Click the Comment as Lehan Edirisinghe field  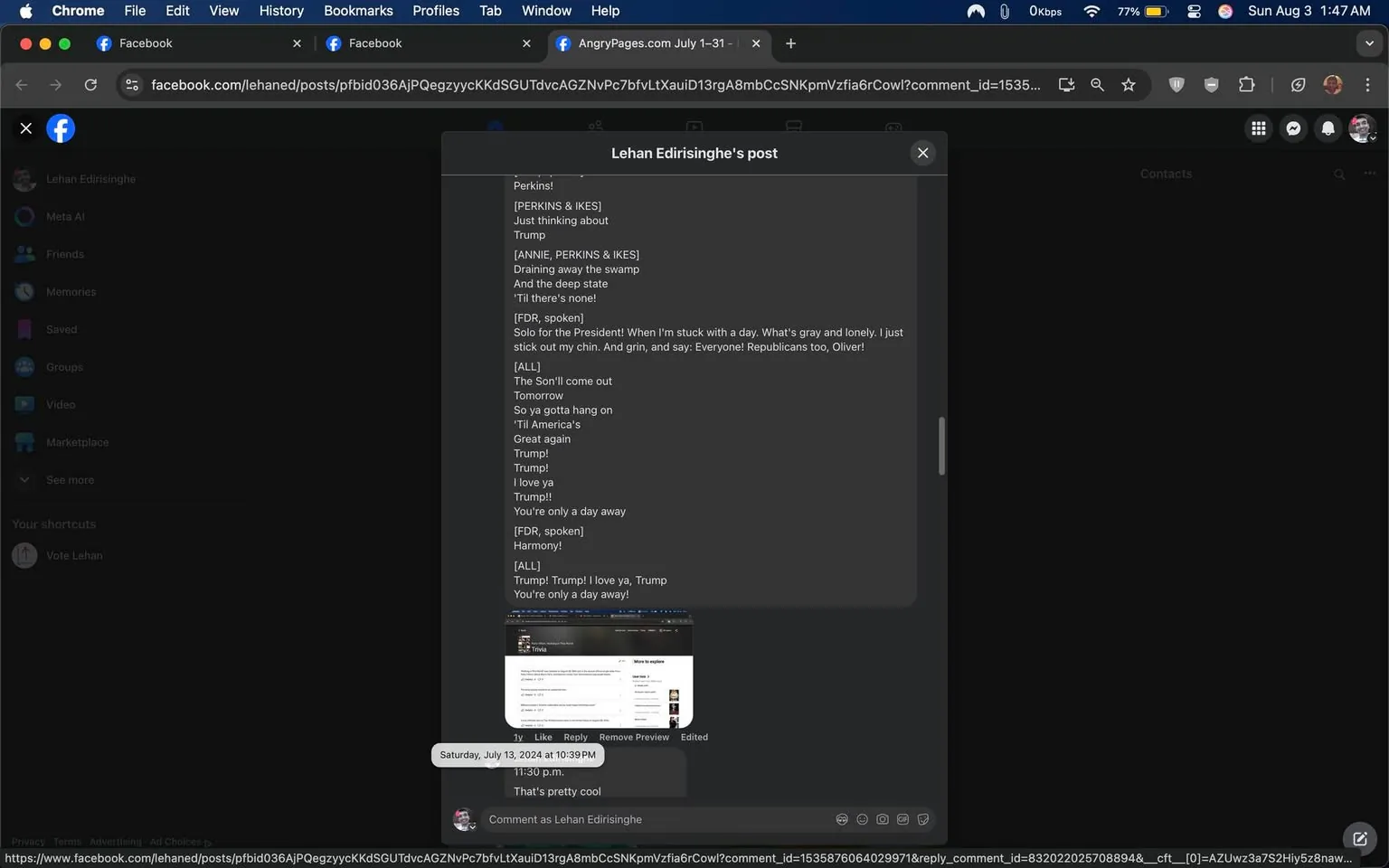click(x=633, y=819)
